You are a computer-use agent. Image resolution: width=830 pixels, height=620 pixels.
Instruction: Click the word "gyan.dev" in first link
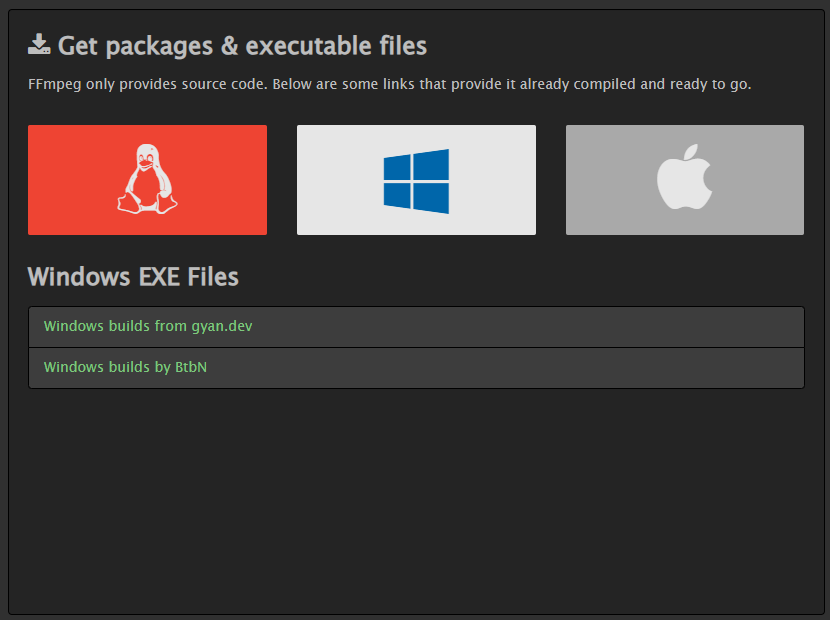point(222,327)
